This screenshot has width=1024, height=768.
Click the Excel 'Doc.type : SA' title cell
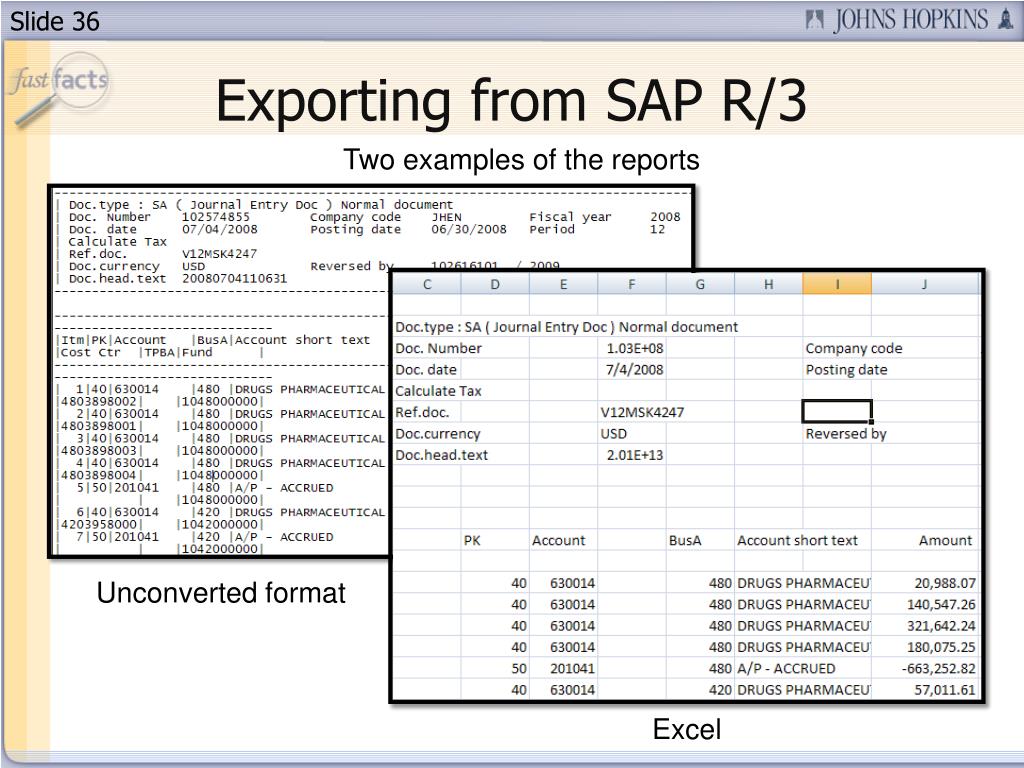(x=567, y=327)
